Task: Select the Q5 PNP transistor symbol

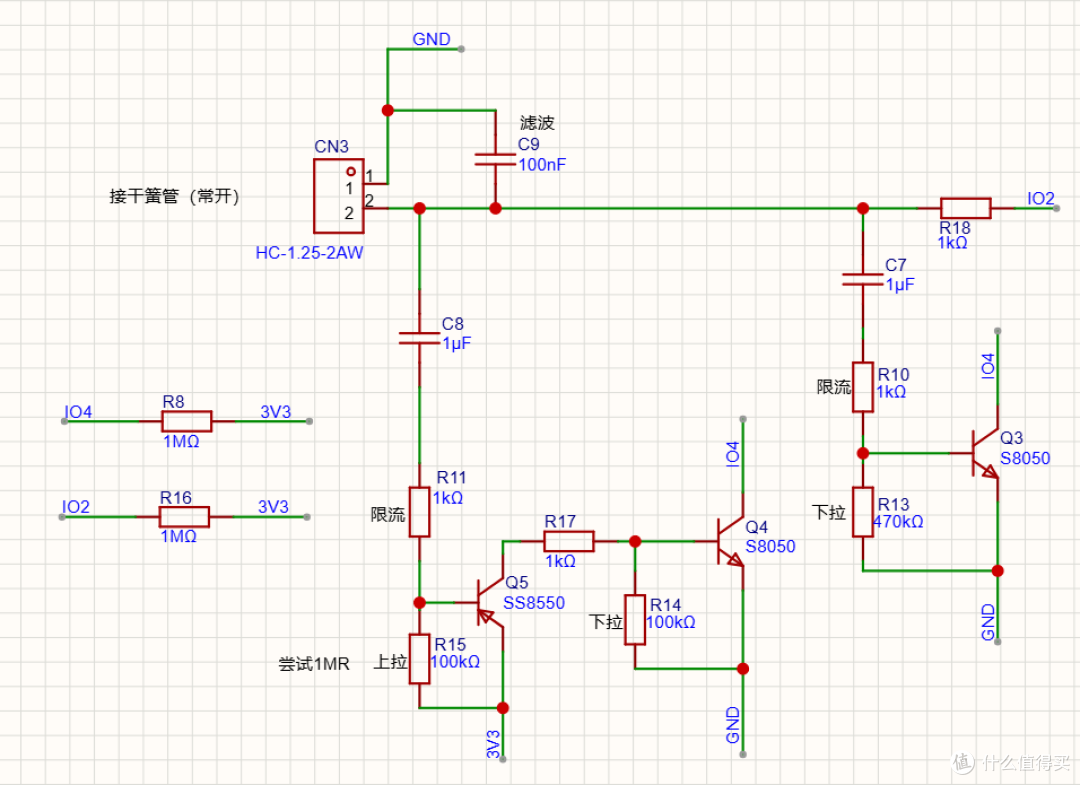Action: (x=490, y=604)
